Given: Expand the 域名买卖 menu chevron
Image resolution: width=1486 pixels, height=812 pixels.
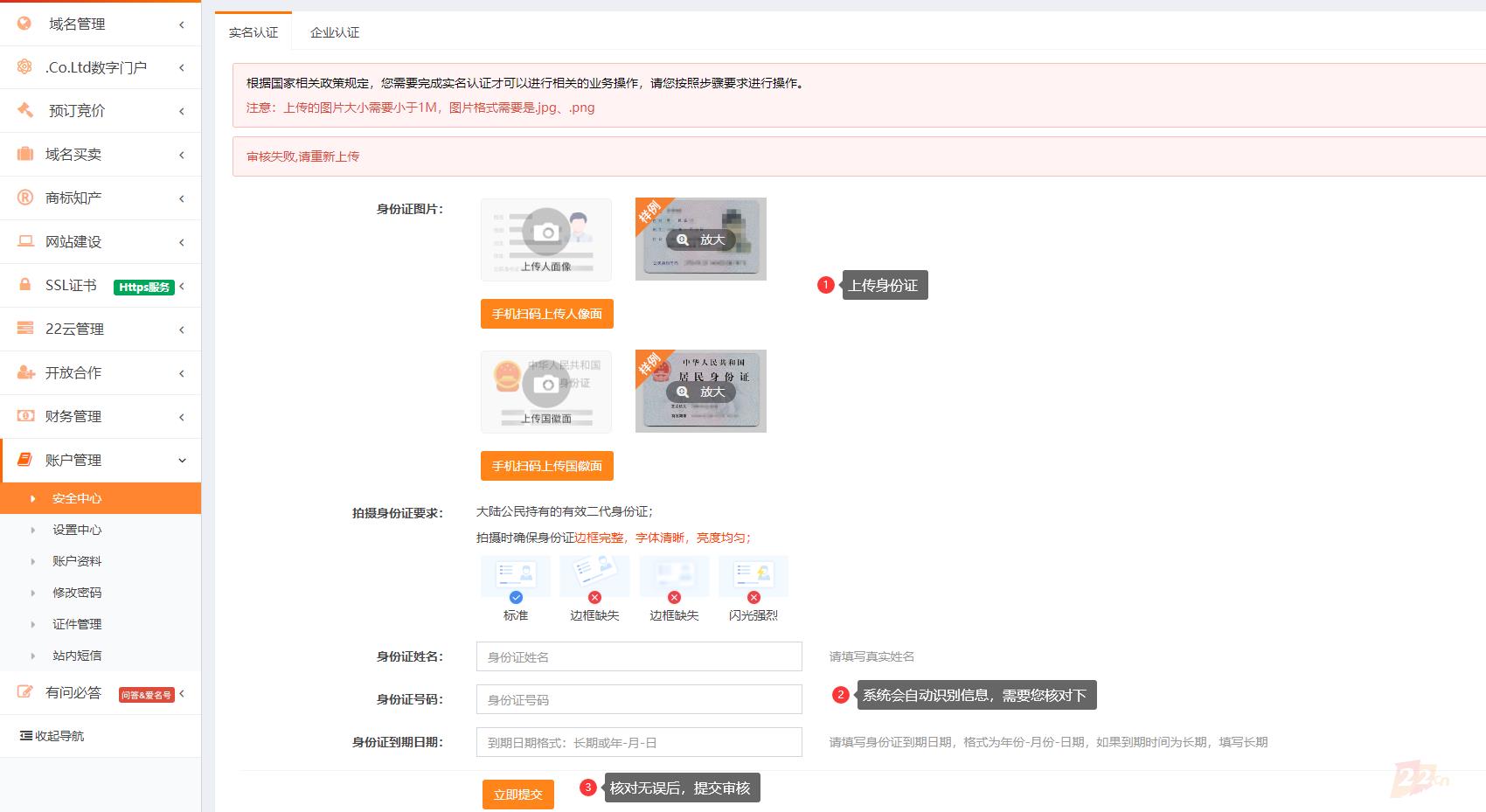Looking at the screenshot, I should click(x=182, y=155).
